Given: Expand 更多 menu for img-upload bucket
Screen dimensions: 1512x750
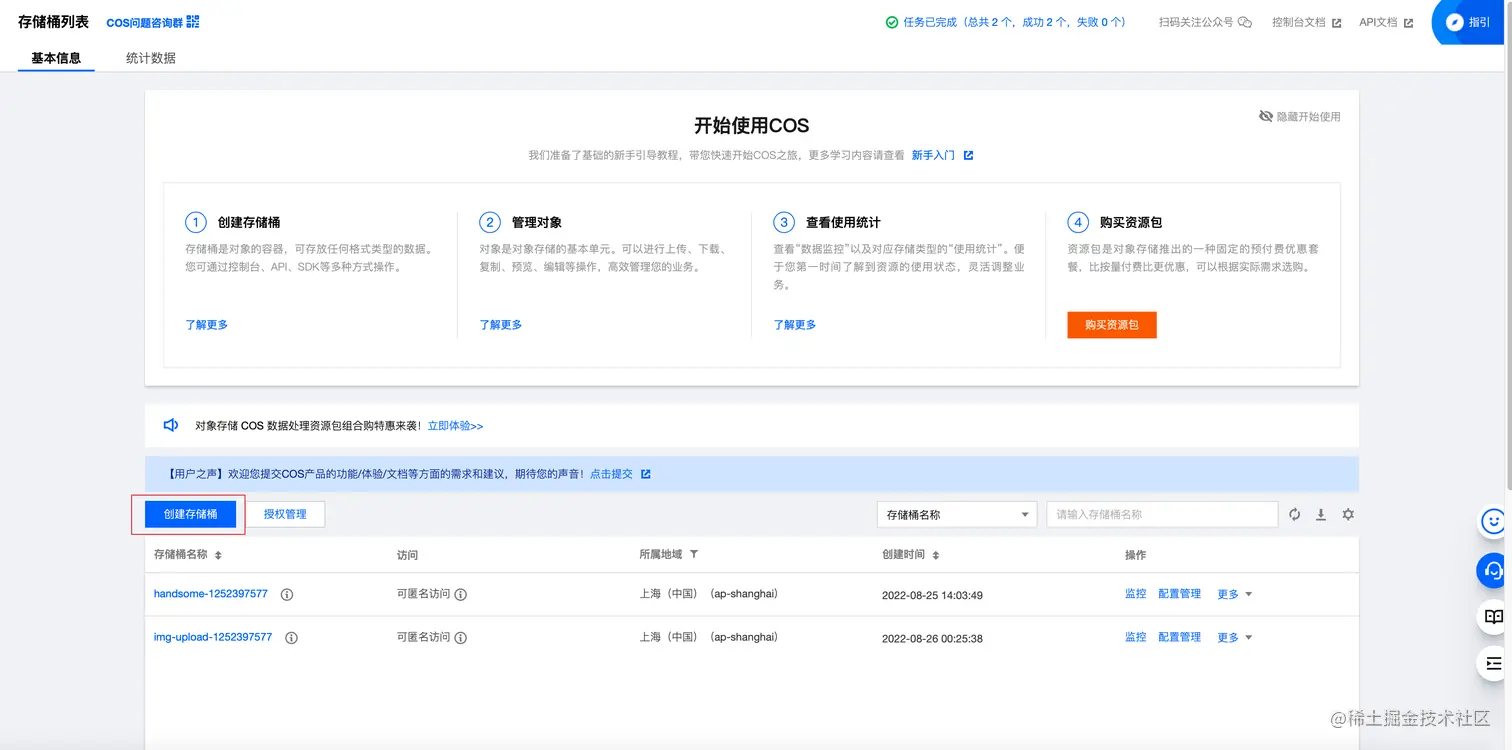Looking at the screenshot, I should pos(1235,637).
